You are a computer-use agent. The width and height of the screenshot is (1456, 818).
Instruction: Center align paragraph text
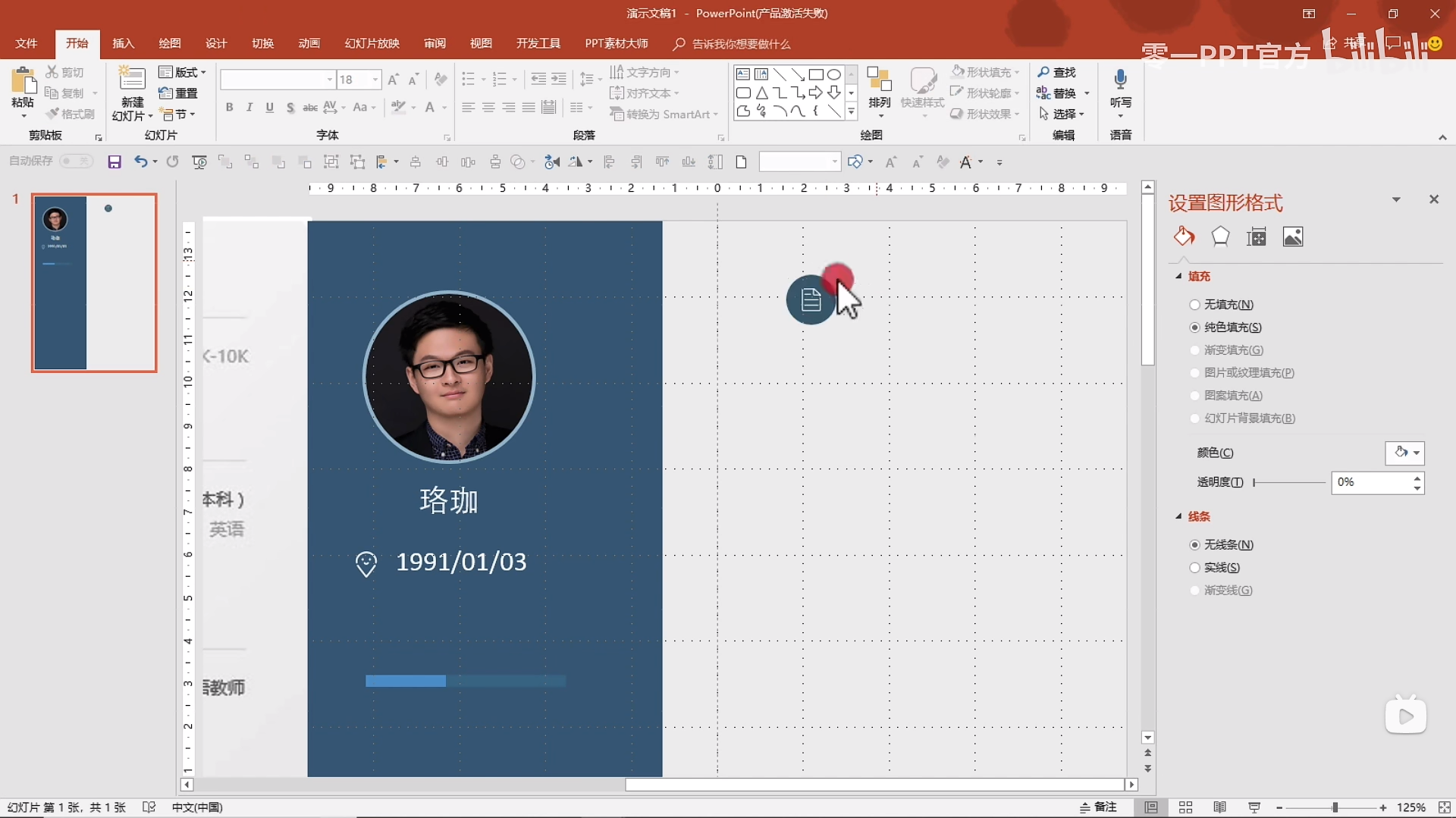pos(488,108)
